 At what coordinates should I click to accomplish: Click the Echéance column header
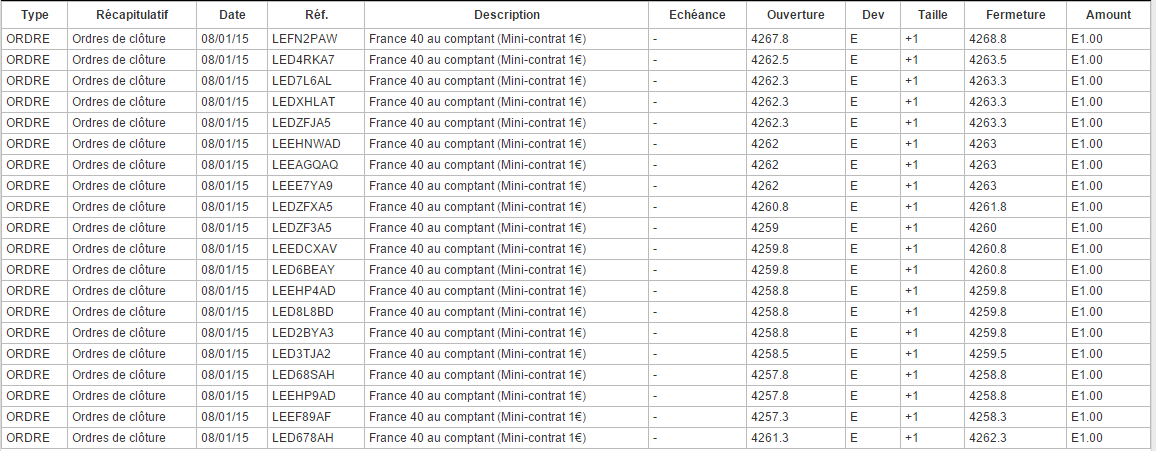697,15
